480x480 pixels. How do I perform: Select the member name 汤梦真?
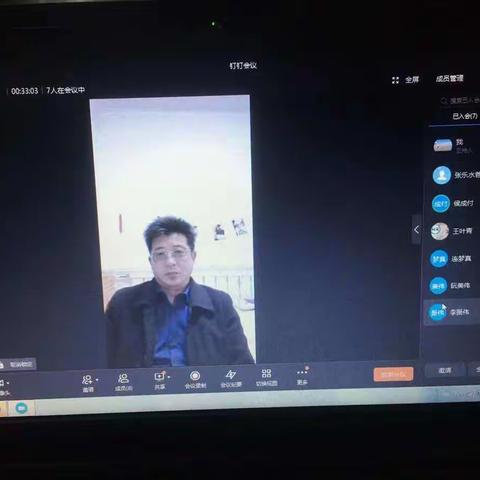[461, 258]
